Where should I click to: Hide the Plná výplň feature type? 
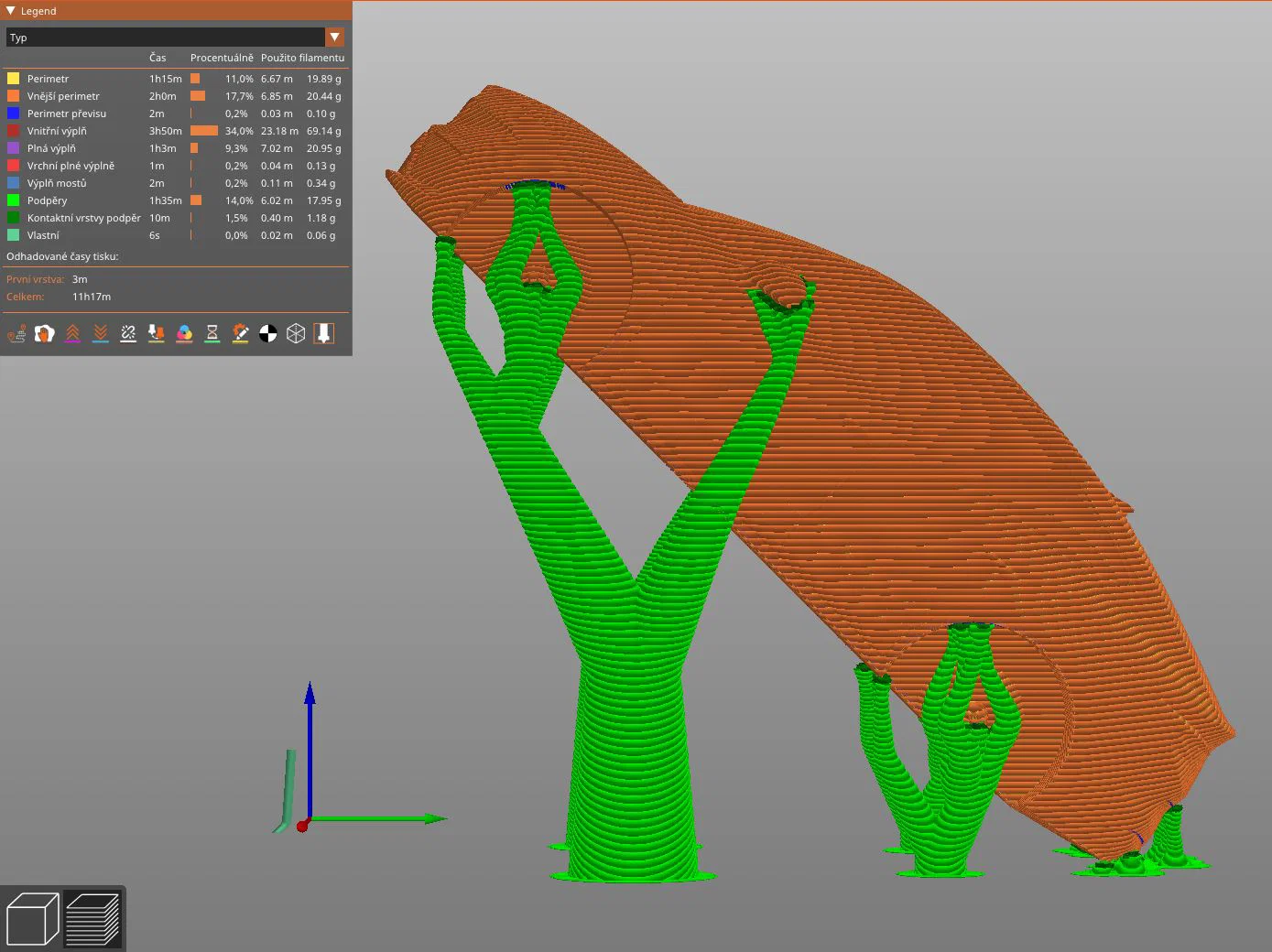51,148
